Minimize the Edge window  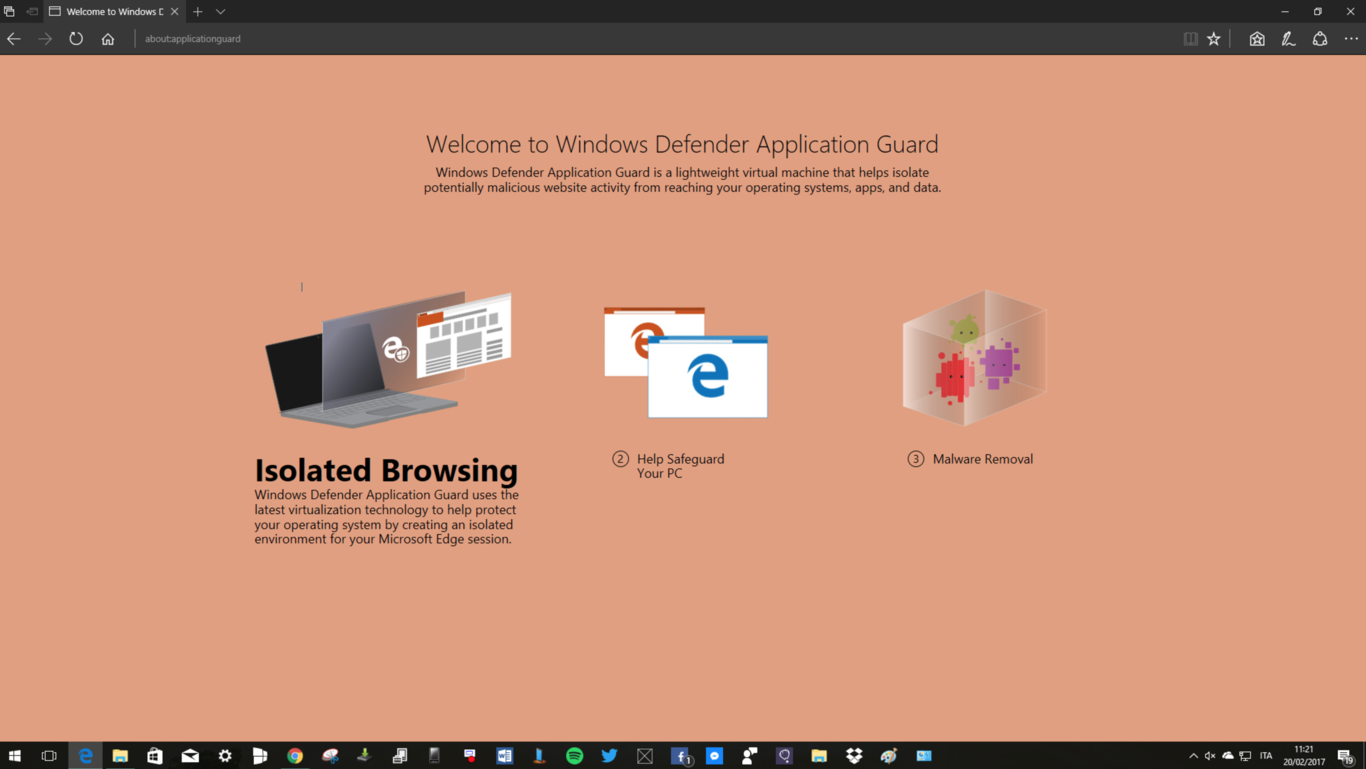1285,12
